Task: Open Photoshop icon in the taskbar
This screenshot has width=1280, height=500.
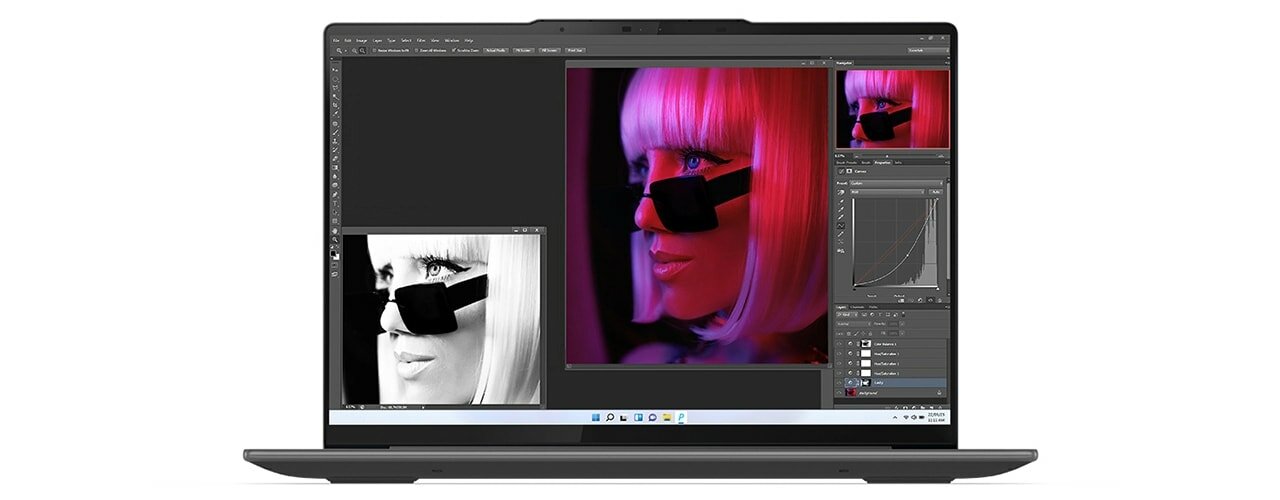Action: point(680,417)
